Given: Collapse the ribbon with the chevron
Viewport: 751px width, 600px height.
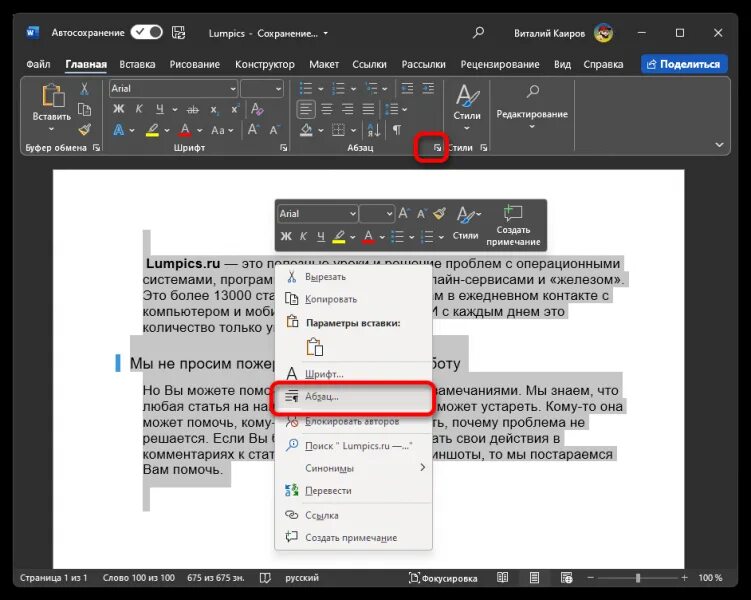Looking at the screenshot, I should tap(719, 144).
